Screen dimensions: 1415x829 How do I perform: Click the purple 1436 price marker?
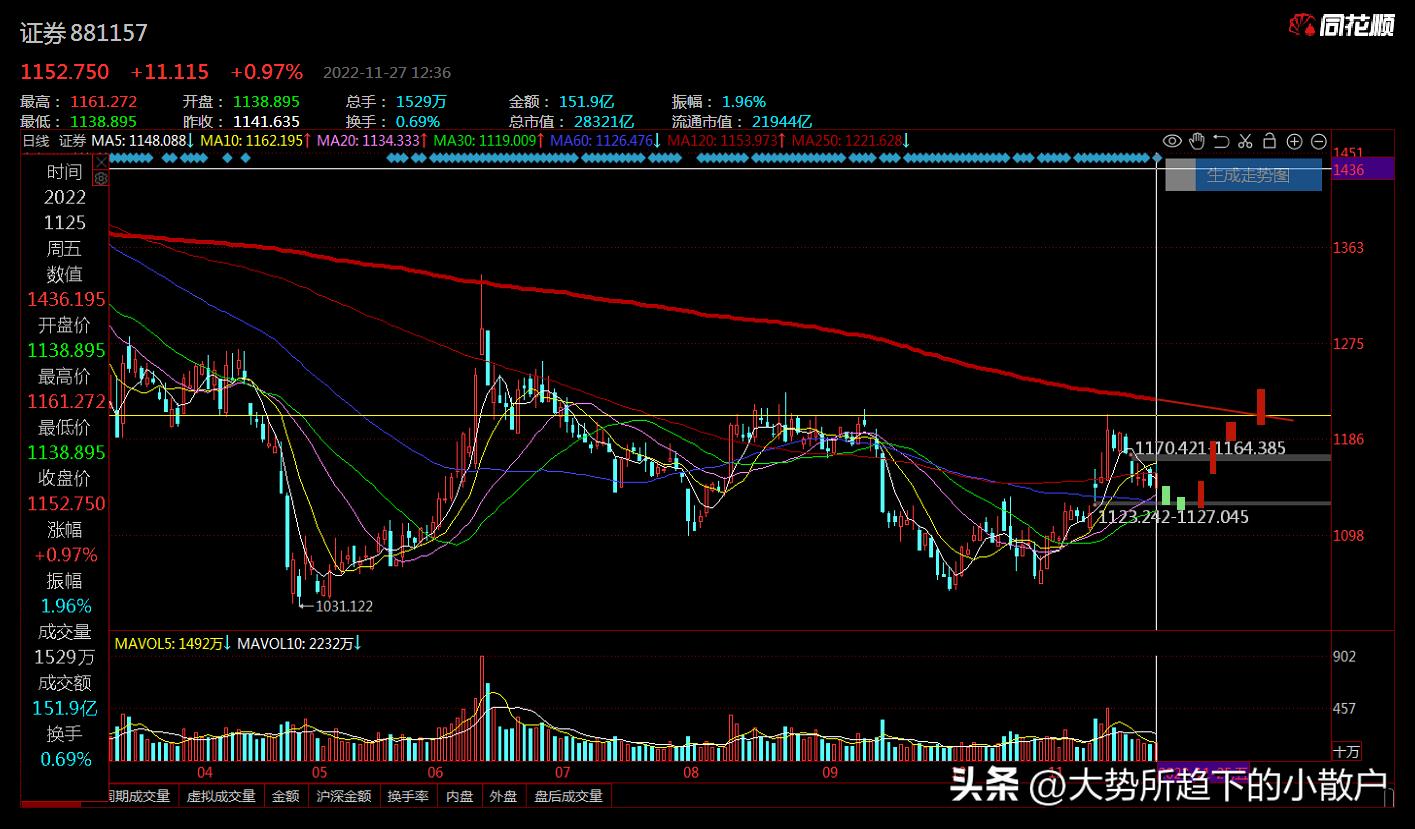(x=1364, y=170)
